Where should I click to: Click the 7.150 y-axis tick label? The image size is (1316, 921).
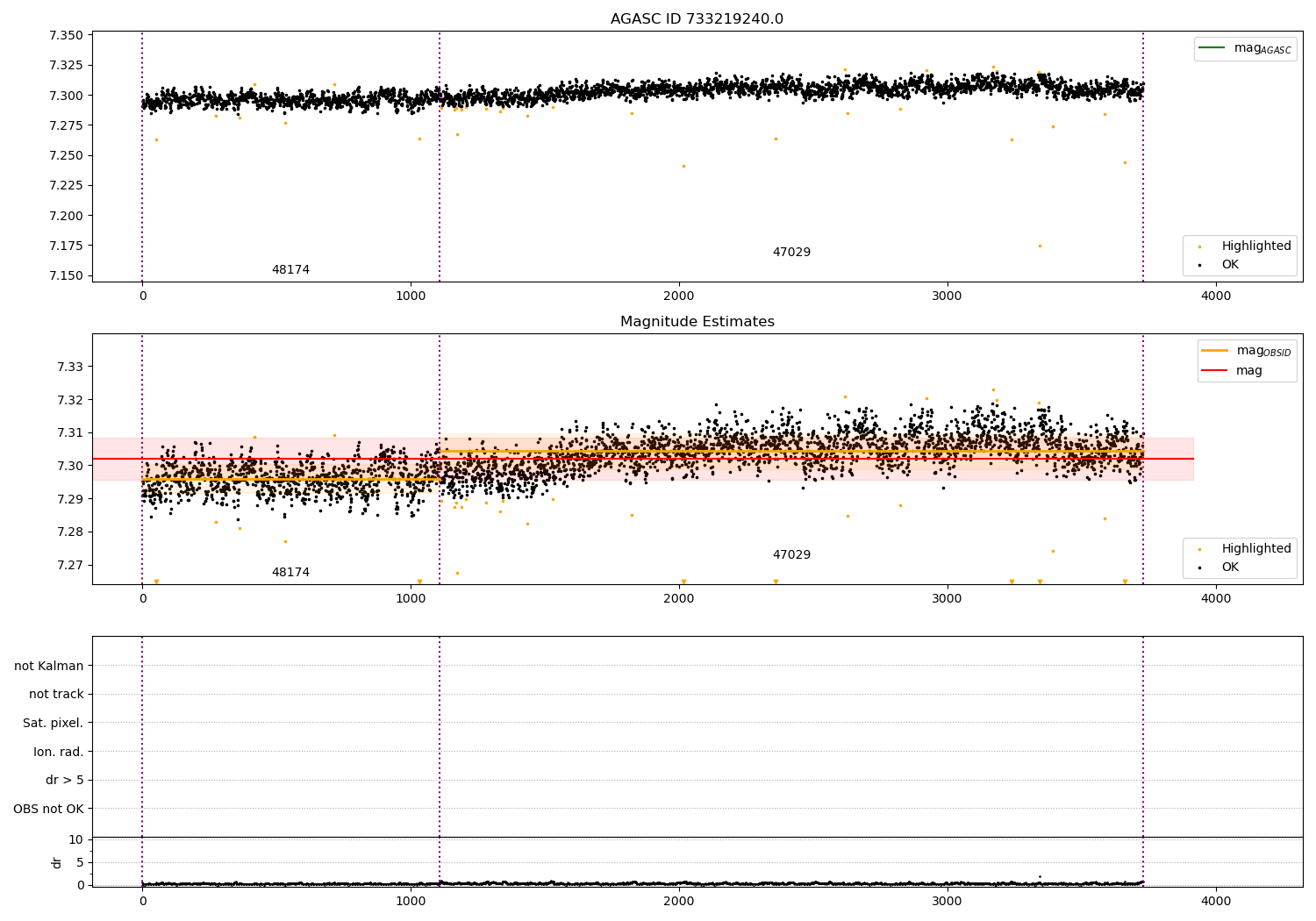[x=67, y=276]
